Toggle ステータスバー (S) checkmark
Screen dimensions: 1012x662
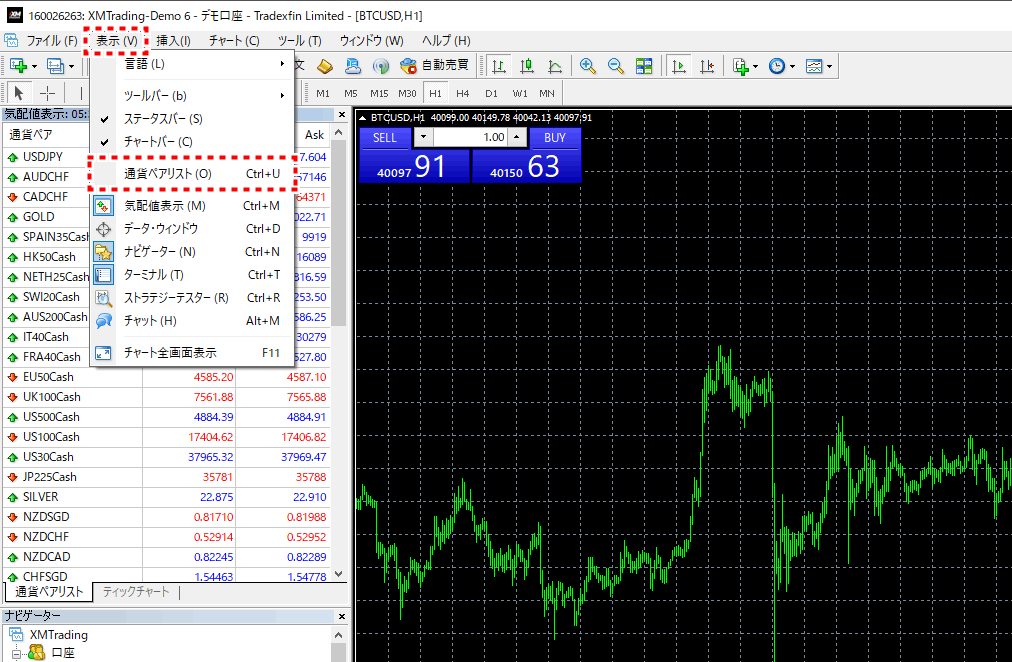pos(192,119)
